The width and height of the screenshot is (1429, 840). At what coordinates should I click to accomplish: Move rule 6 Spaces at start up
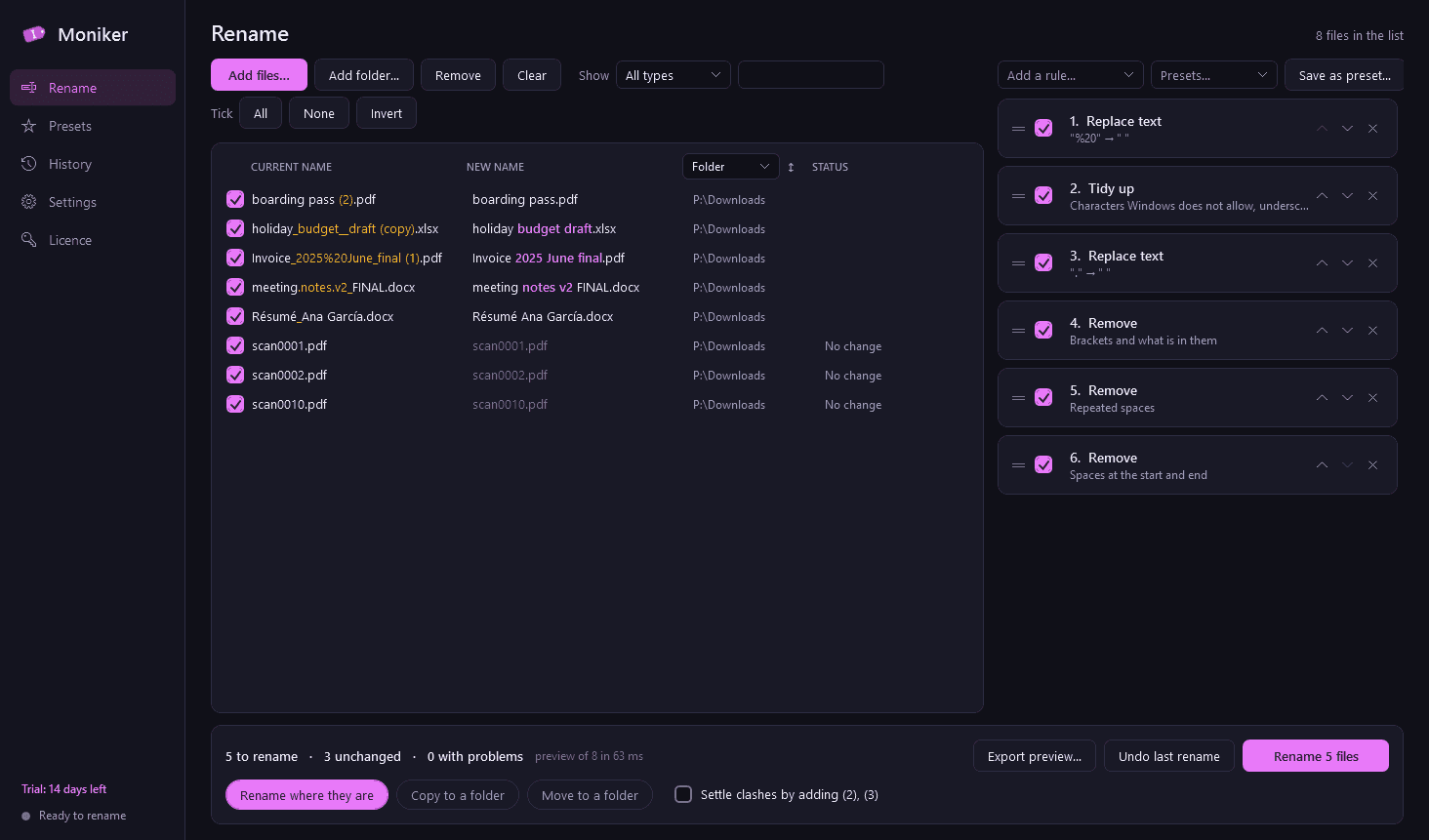coord(1322,465)
